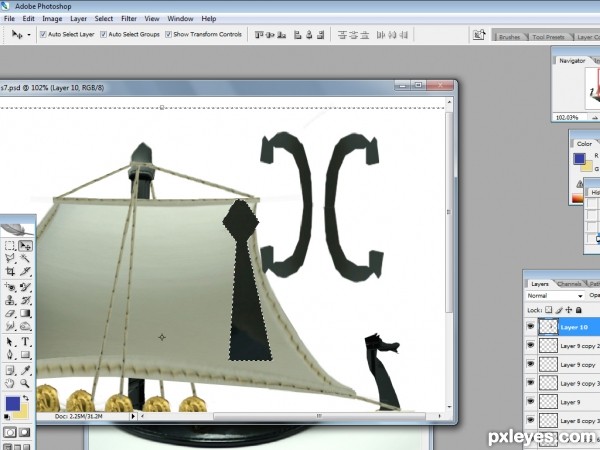The image size is (600, 450).
Task: Open the Filter menu
Action: click(x=129, y=18)
